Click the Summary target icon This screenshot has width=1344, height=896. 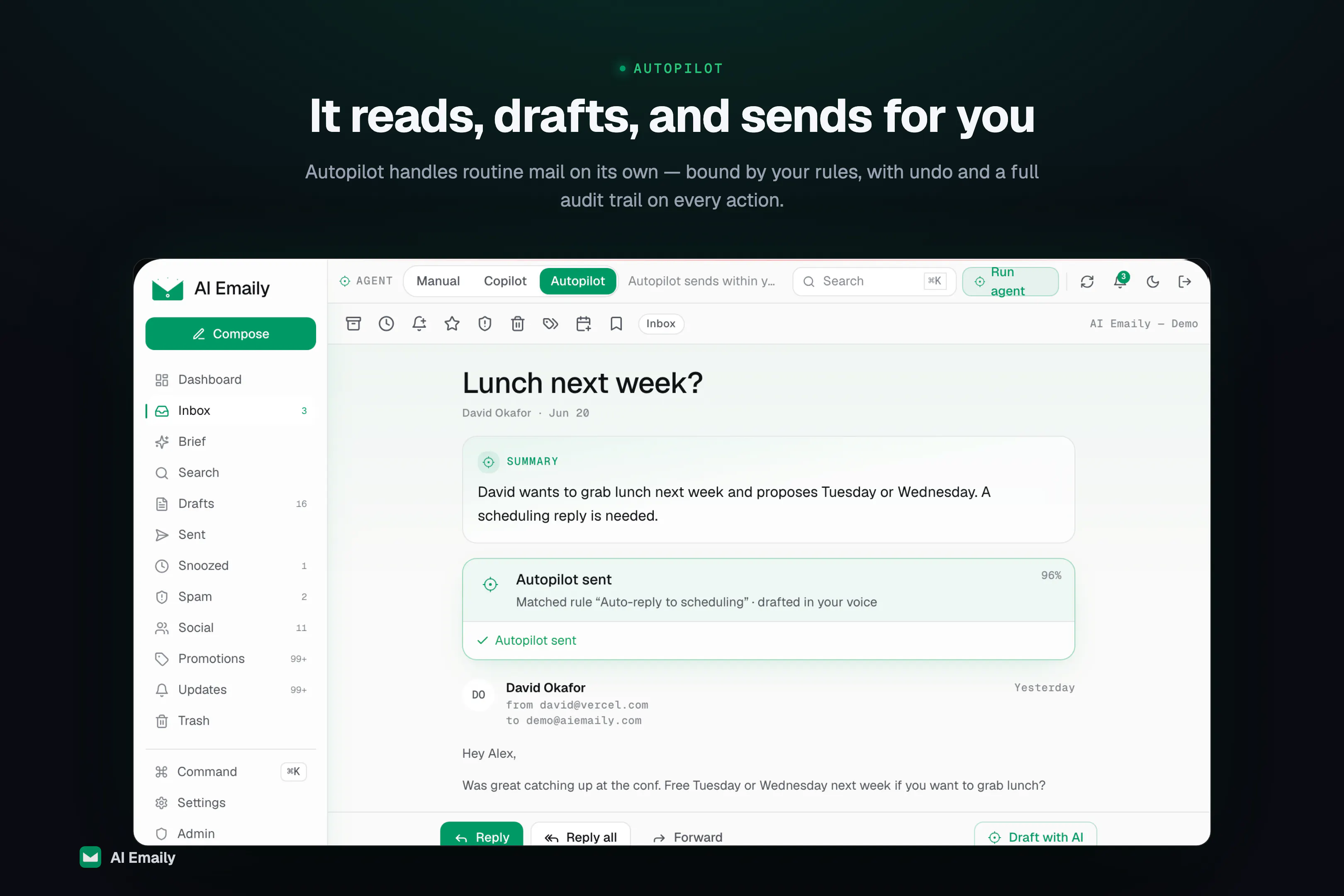pyautogui.click(x=489, y=462)
